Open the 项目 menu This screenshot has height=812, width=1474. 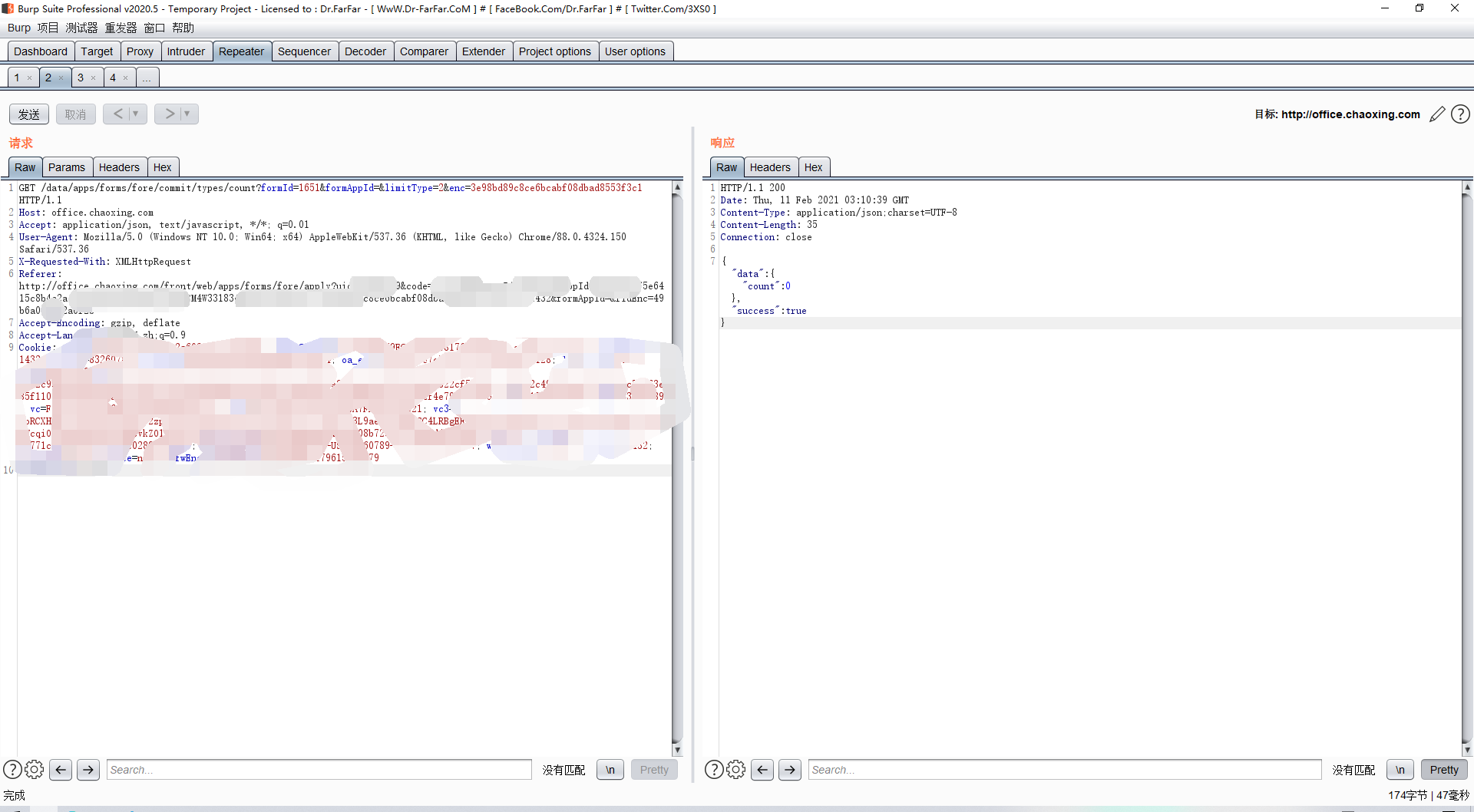point(48,28)
